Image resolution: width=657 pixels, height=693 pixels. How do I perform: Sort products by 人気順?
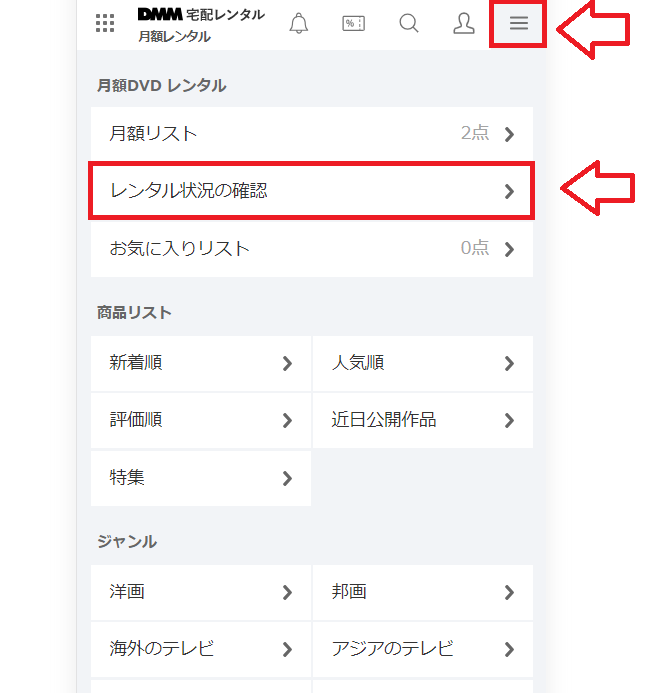click(x=423, y=363)
